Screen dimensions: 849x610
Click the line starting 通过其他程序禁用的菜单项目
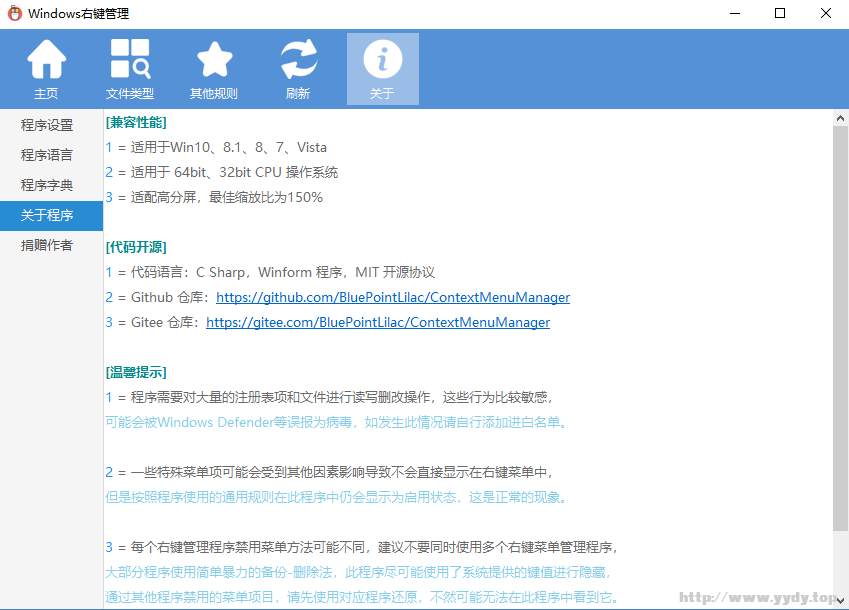tap(363, 597)
